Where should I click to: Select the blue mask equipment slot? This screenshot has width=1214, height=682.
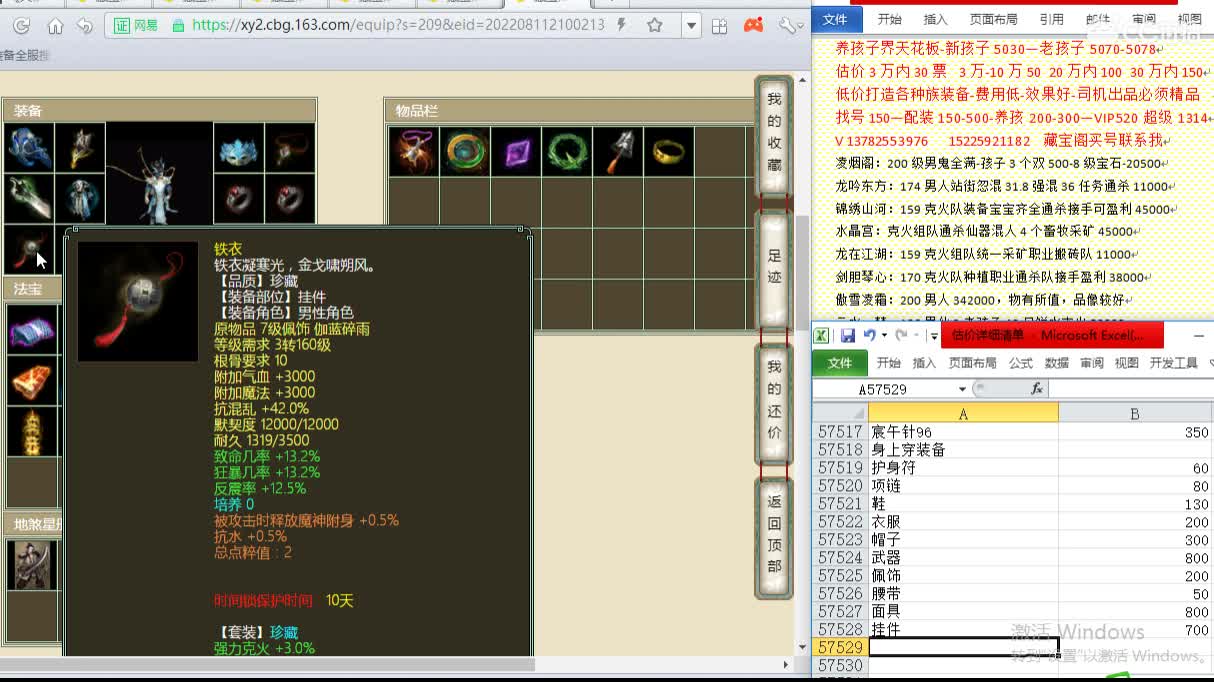click(238, 148)
